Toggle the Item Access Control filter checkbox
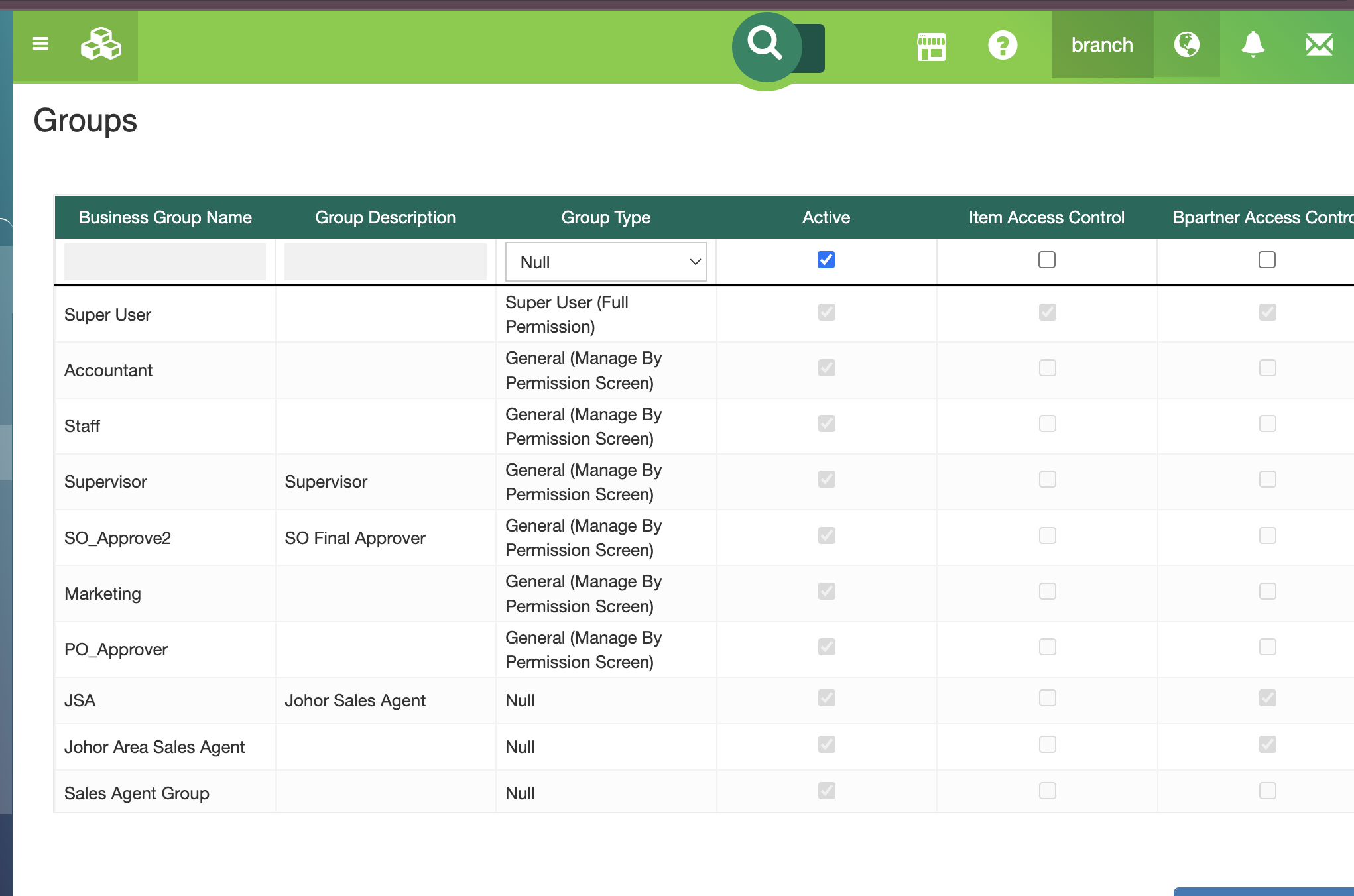Image resolution: width=1354 pixels, height=896 pixels. 1046,260
